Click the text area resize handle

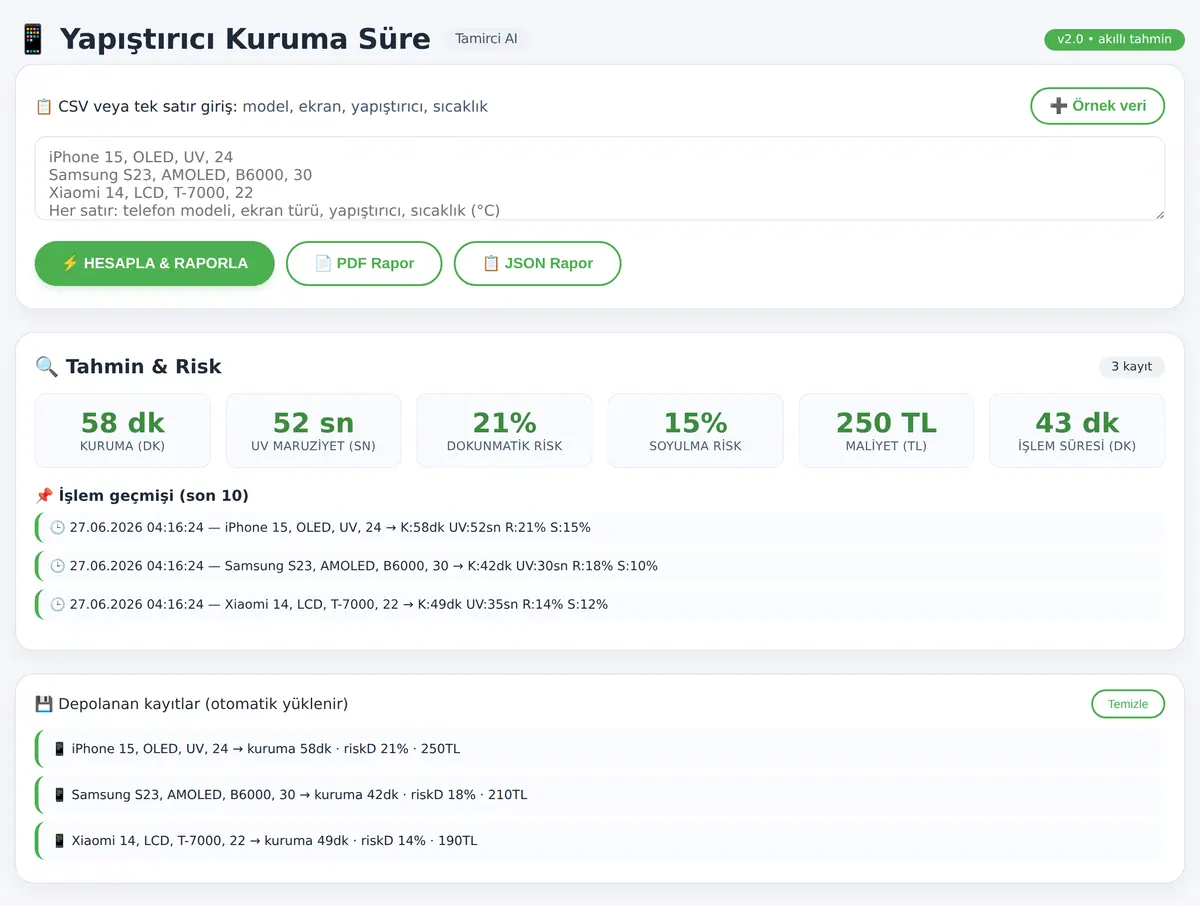coord(1158,213)
